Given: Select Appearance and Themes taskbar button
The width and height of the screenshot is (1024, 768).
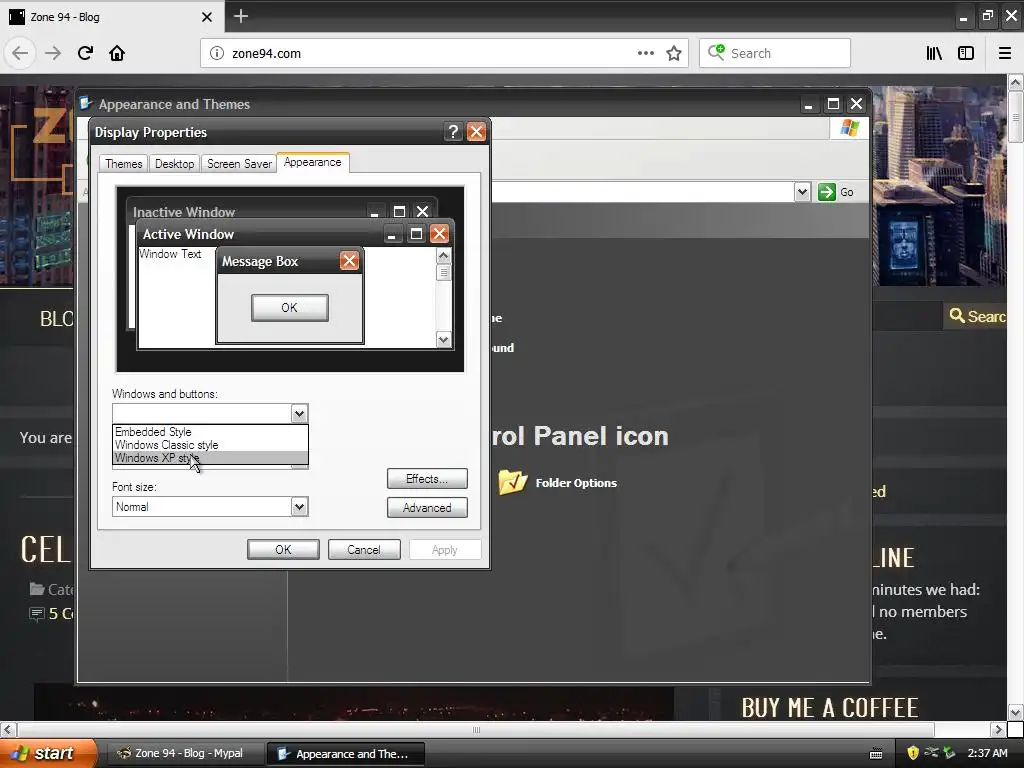Looking at the screenshot, I should point(346,754).
